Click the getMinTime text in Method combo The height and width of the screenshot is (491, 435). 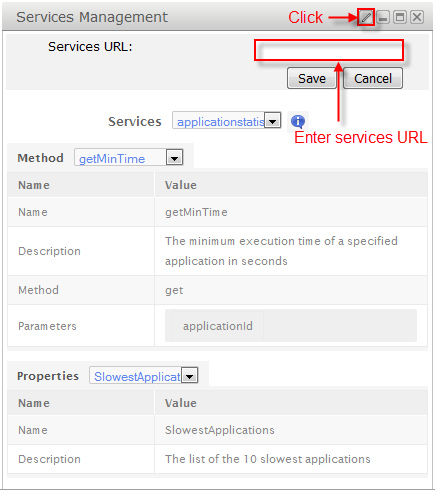[112, 159]
